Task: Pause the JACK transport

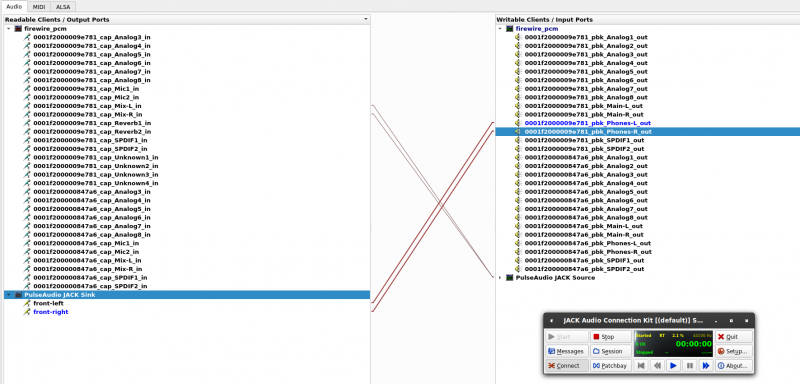Action: coord(690,366)
